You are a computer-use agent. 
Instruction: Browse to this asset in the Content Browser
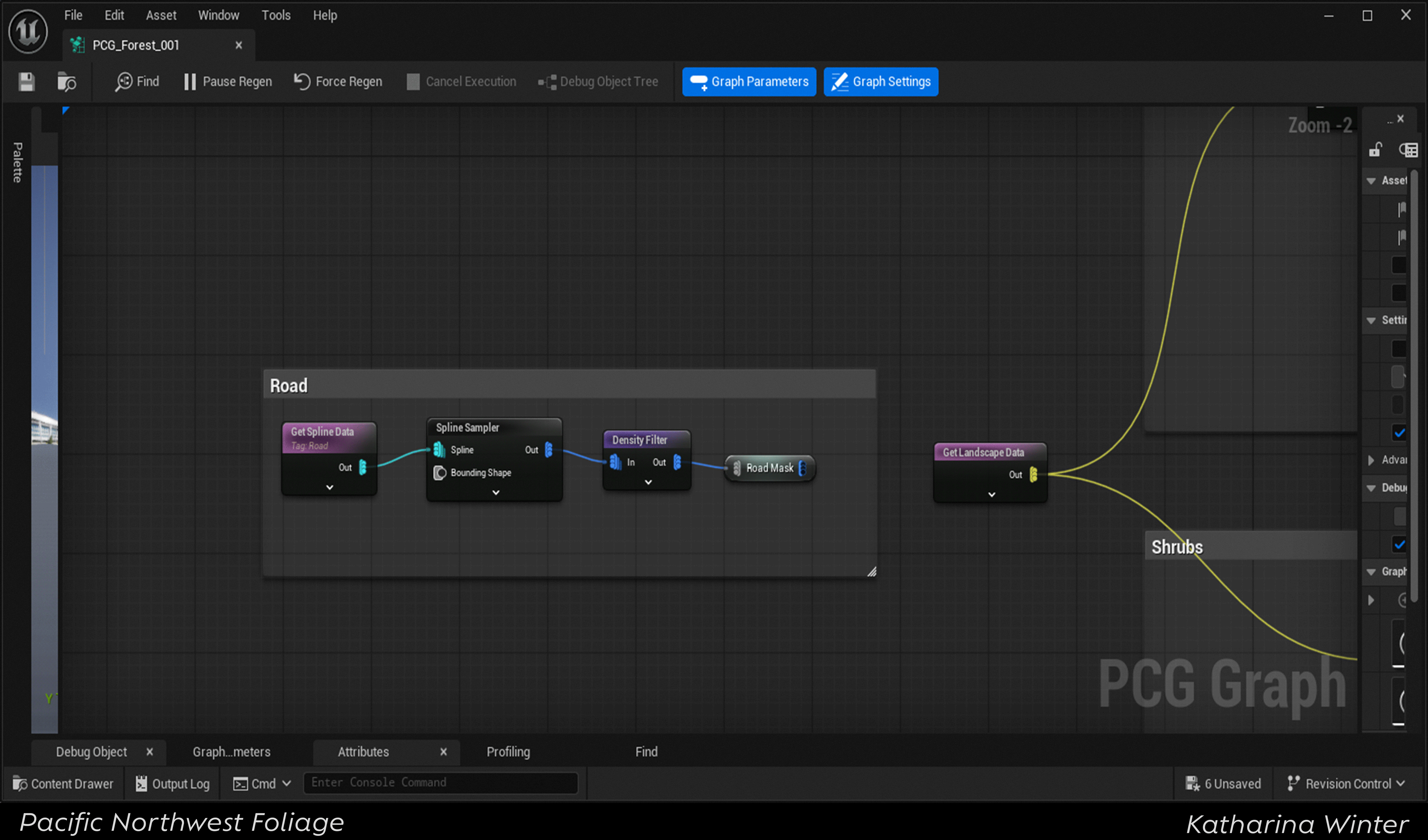tap(66, 81)
